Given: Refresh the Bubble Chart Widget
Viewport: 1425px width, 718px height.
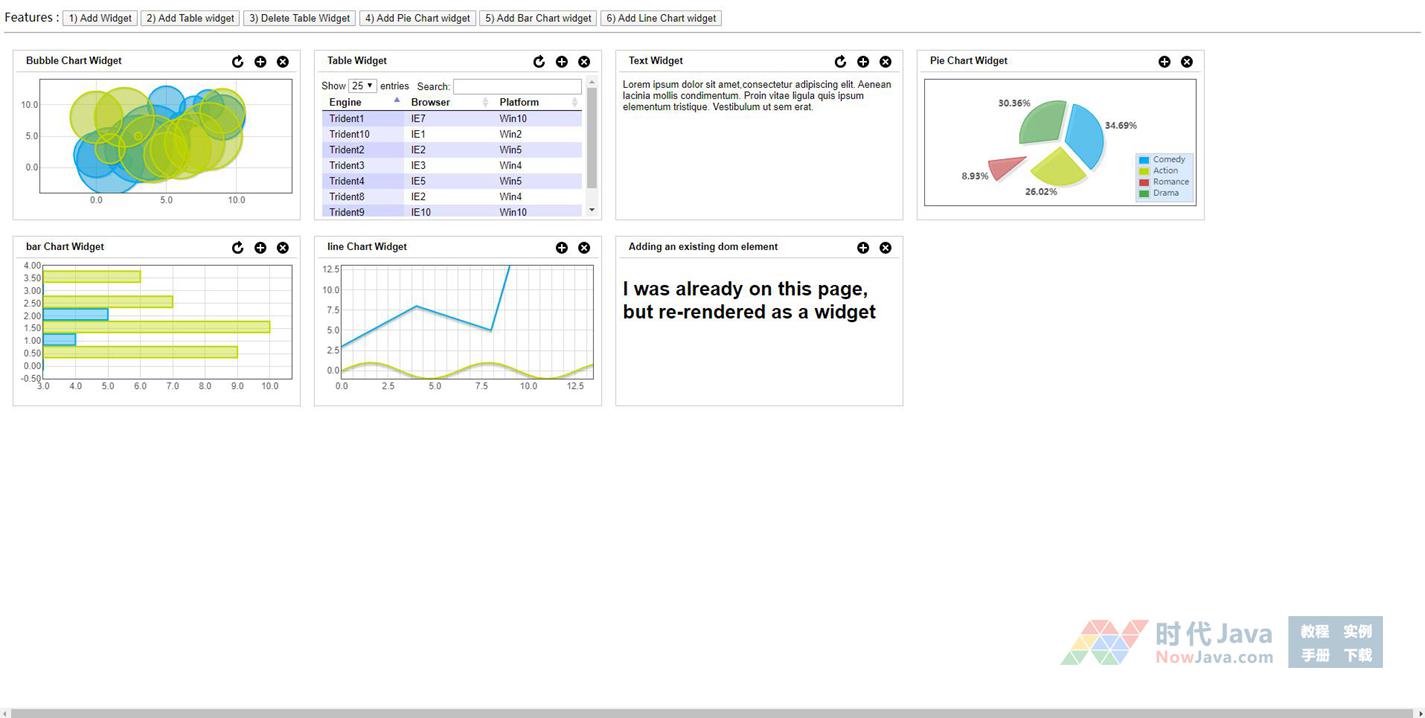Looking at the screenshot, I should 238,62.
